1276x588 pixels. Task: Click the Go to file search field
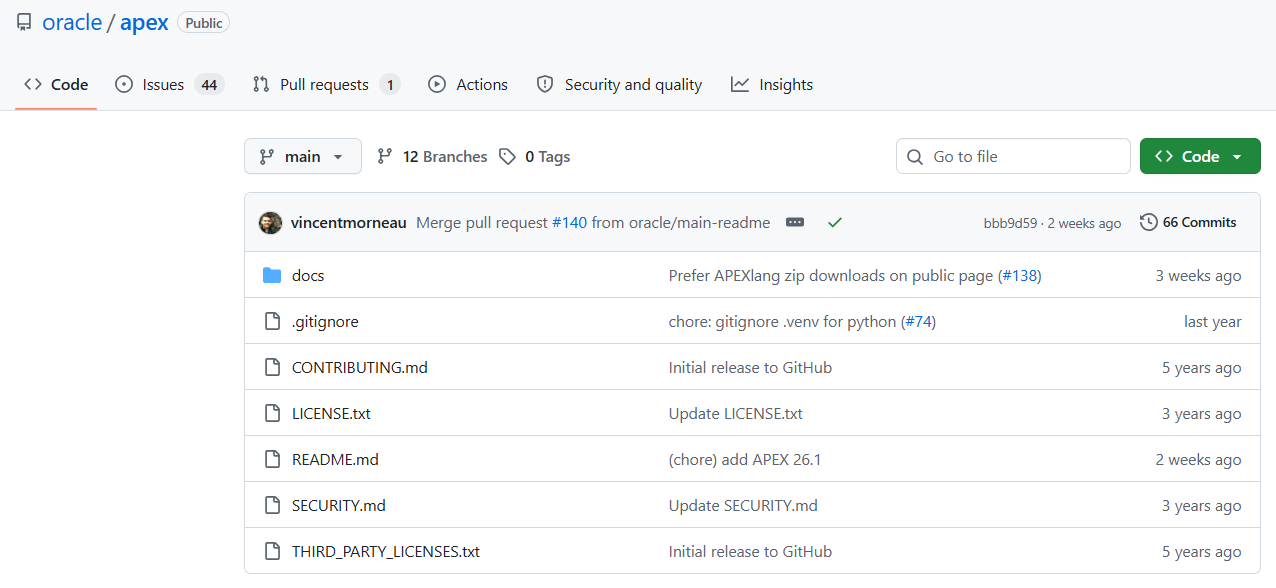[x=1013, y=156]
